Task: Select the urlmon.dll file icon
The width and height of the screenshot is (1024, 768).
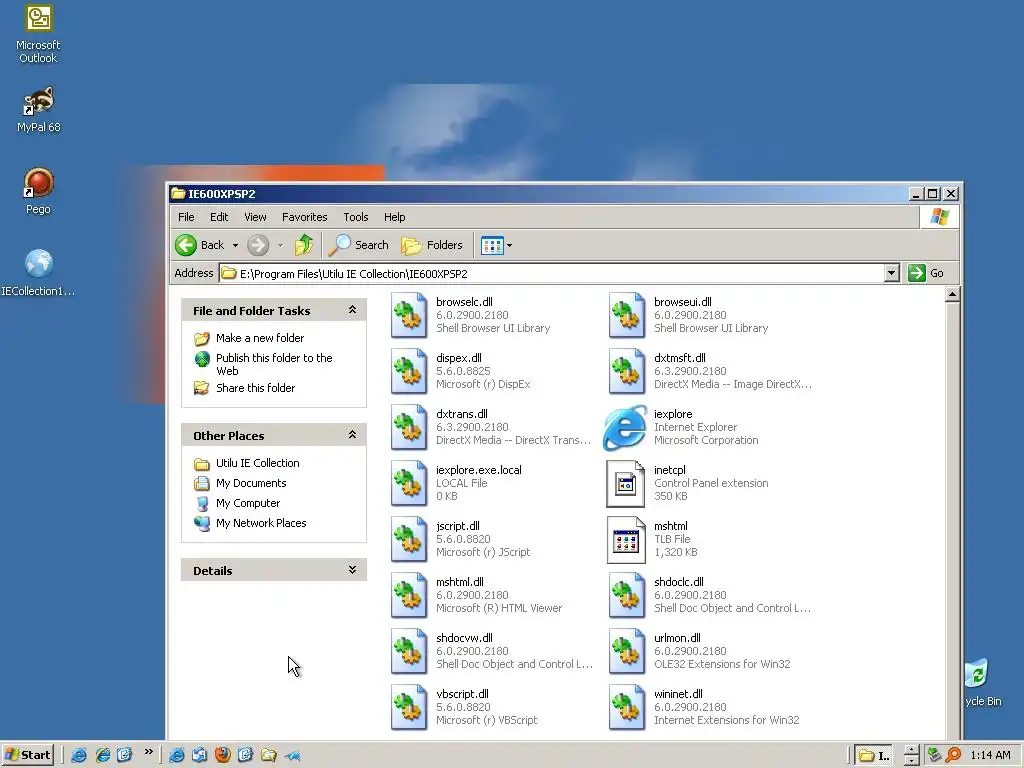Action: click(626, 652)
